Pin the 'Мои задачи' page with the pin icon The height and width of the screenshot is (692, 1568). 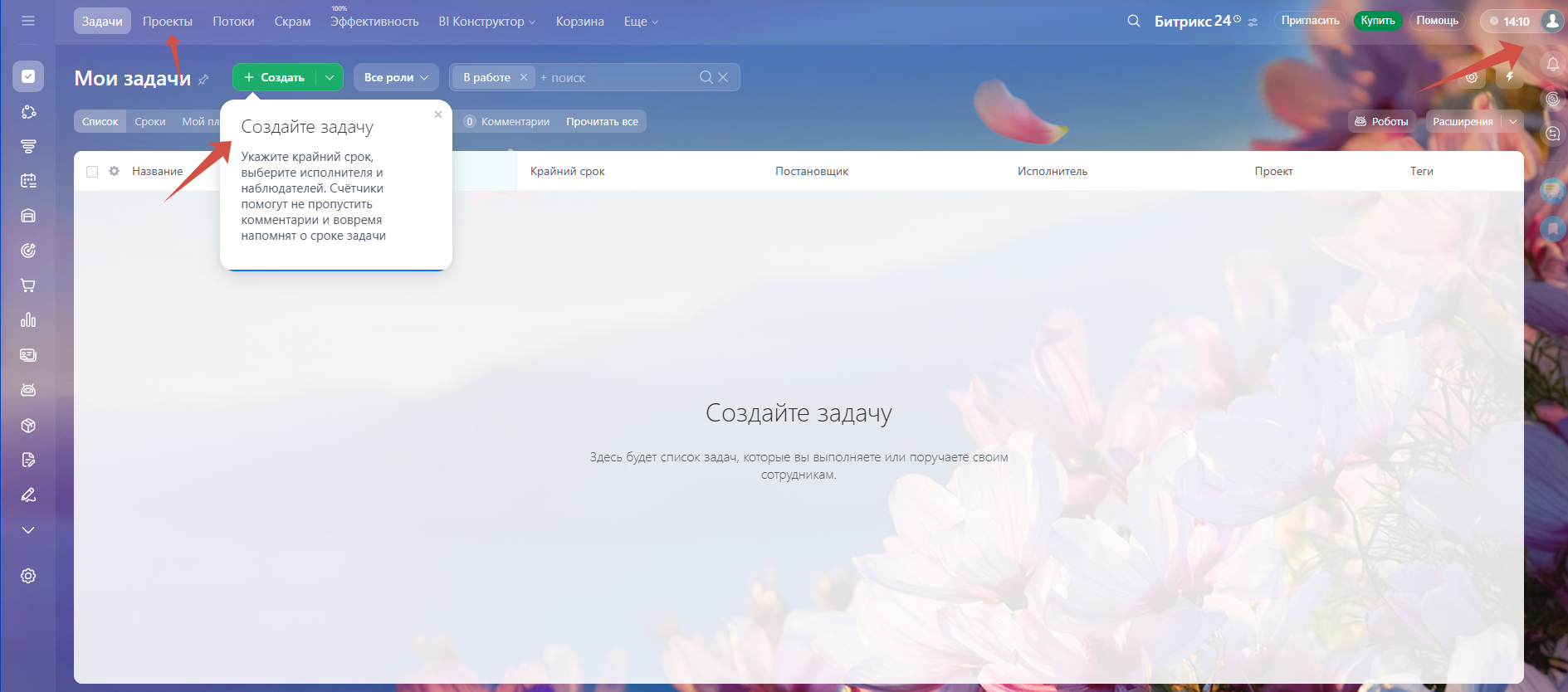203,80
